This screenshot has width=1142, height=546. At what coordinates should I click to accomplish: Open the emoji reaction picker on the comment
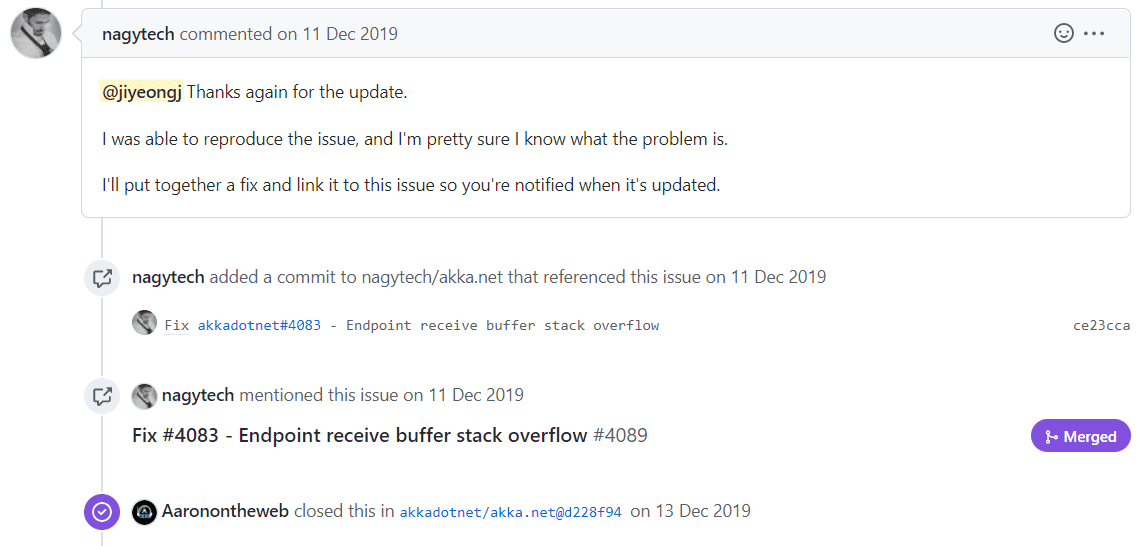[x=1064, y=33]
